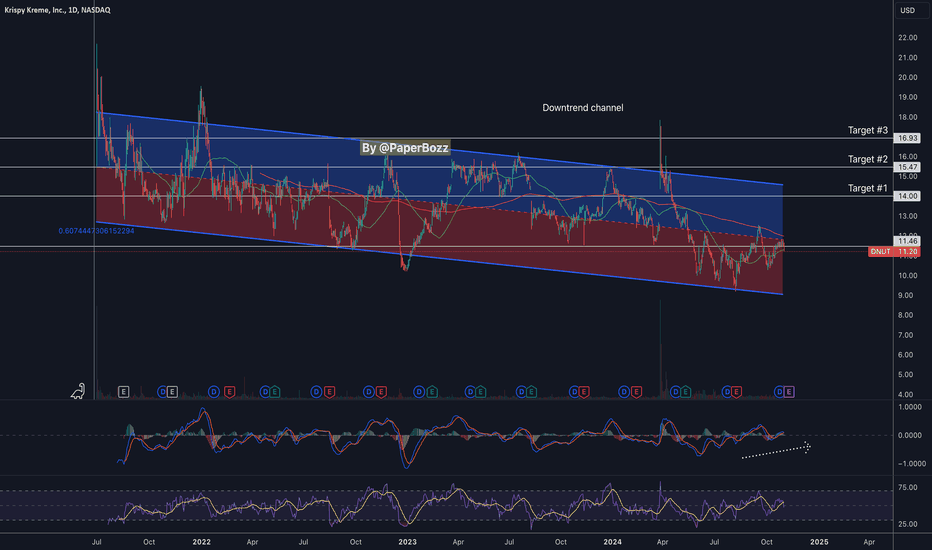The width and height of the screenshot is (932, 550).
Task: Click the TradingView dinosaur logo icon
Action: click(x=78, y=391)
